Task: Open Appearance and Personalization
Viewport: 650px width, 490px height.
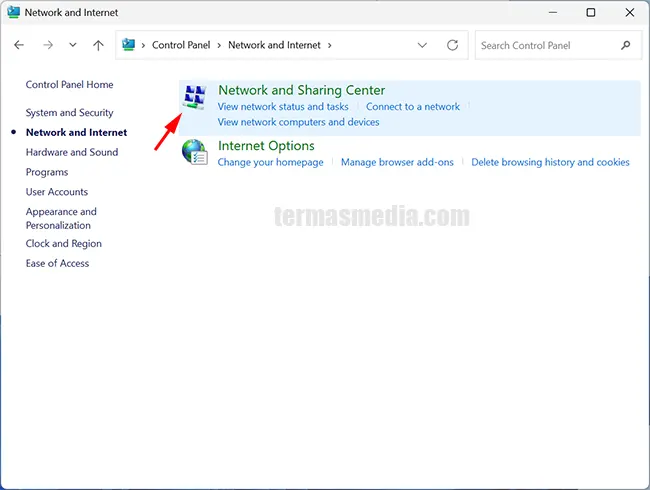Action: (61, 218)
